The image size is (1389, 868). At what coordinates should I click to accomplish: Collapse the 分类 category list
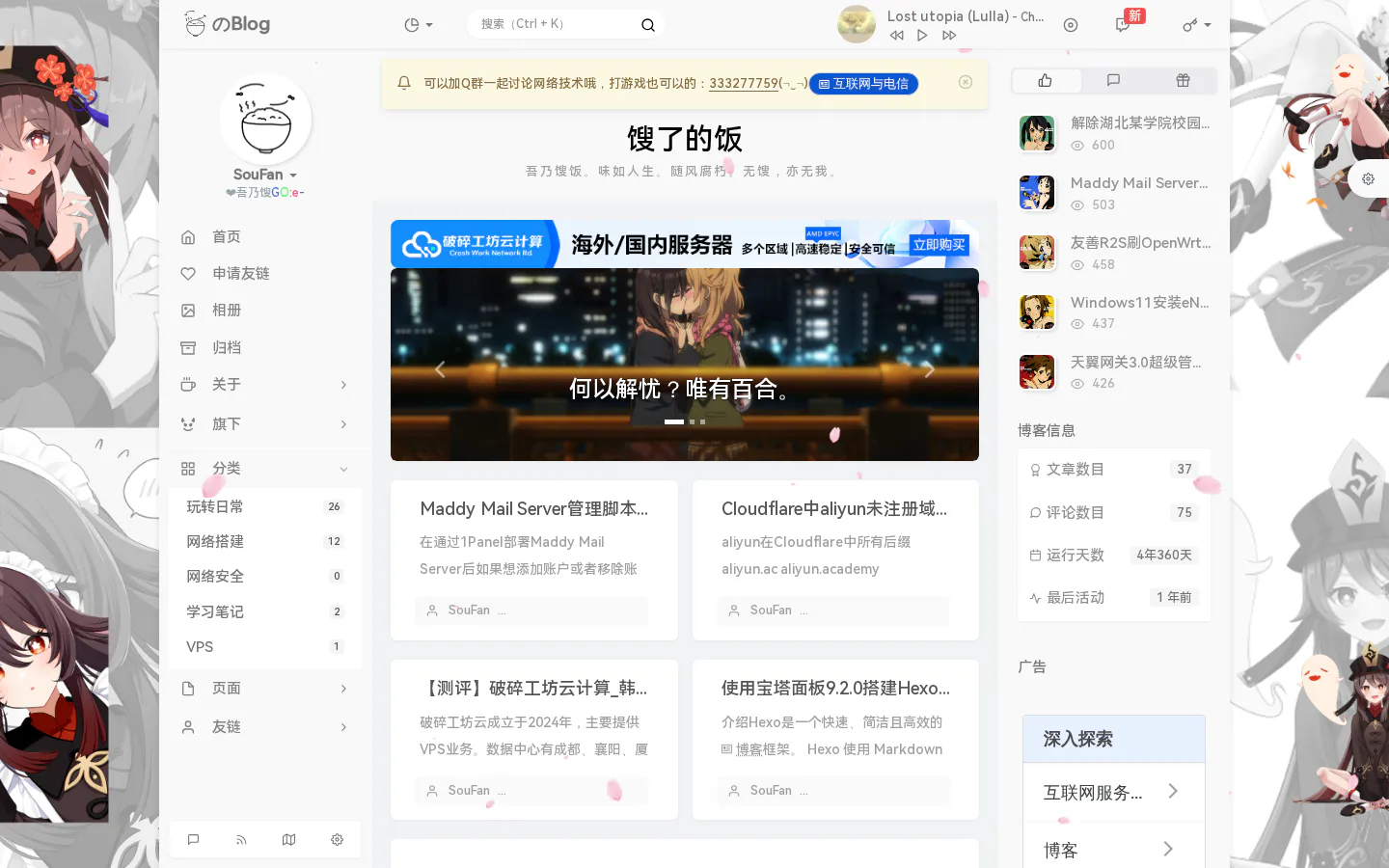pos(343,469)
